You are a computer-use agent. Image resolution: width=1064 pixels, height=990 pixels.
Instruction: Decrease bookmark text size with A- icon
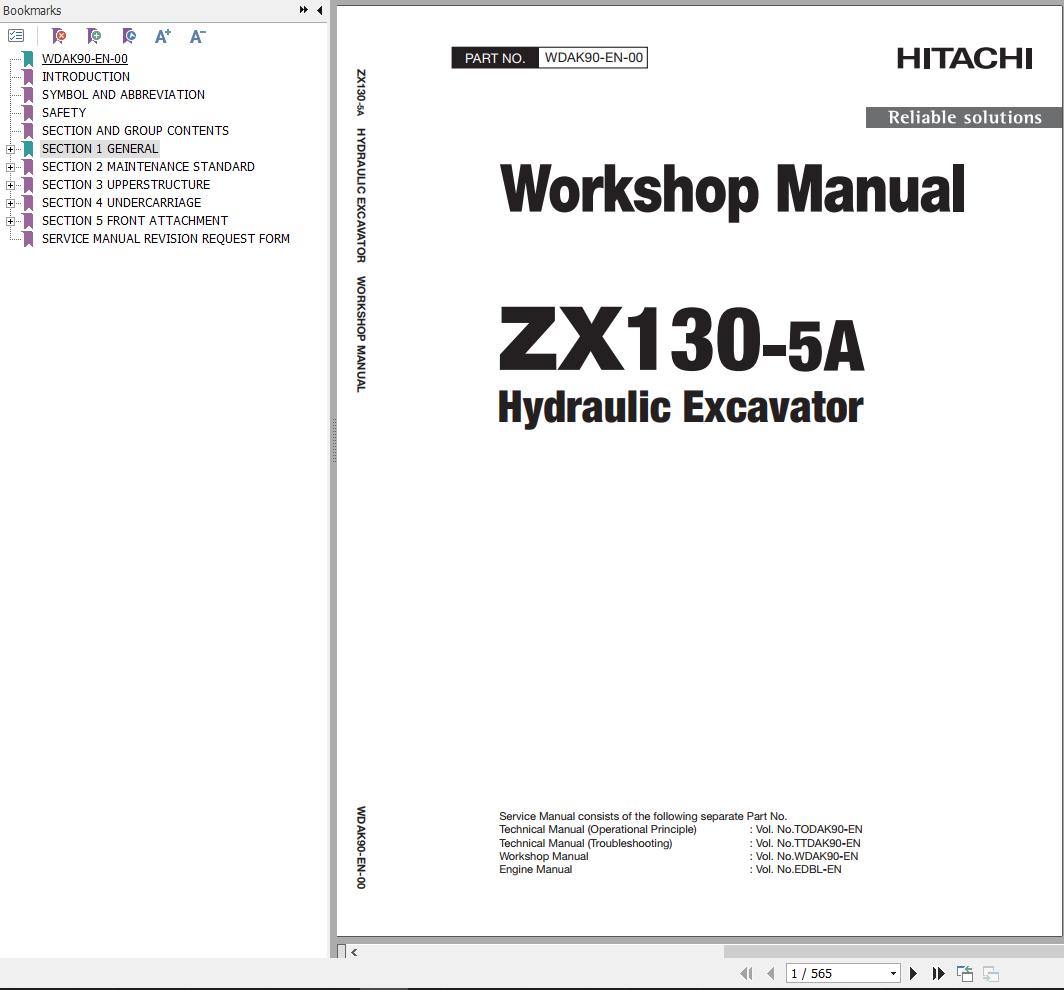(197, 36)
